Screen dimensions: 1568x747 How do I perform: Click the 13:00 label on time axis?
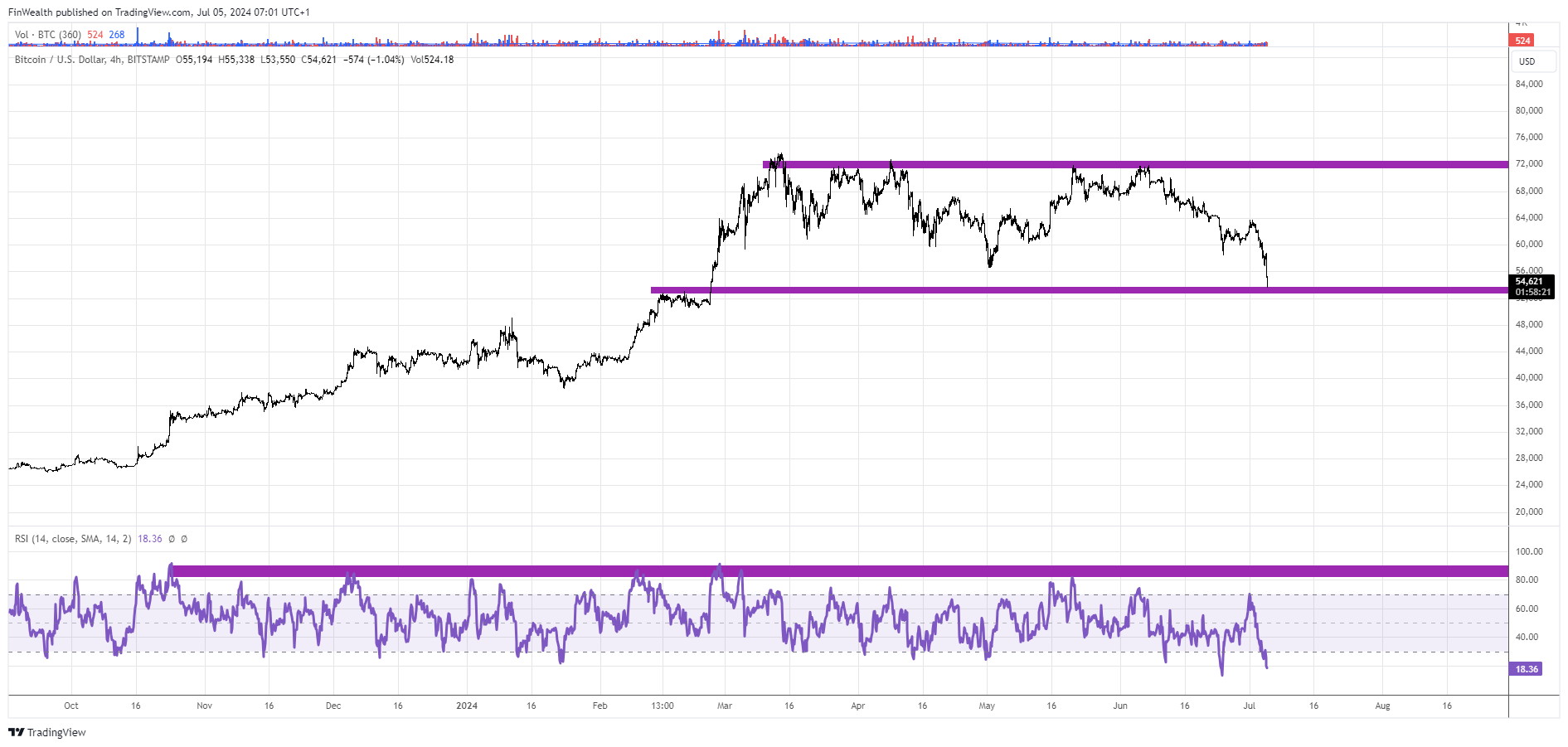[x=663, y=706]
